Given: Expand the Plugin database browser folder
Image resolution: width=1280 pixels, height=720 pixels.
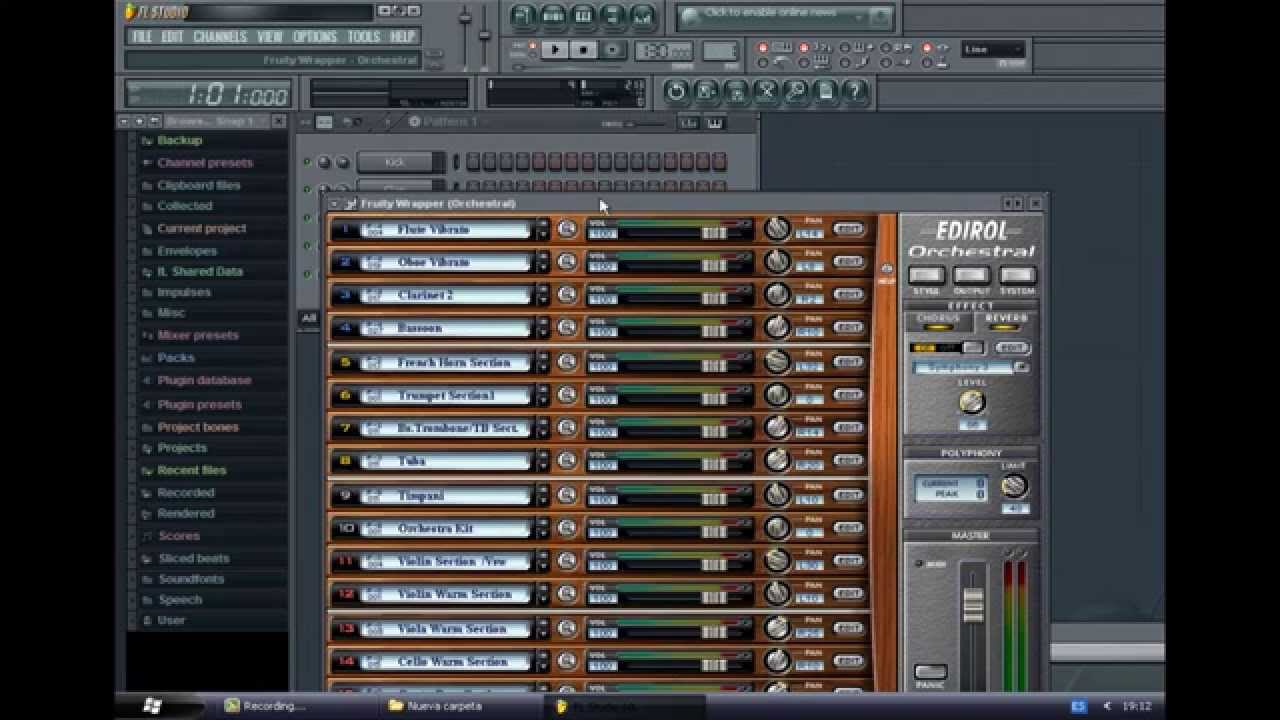Looking at the screenshot, I should pos(203,381).
